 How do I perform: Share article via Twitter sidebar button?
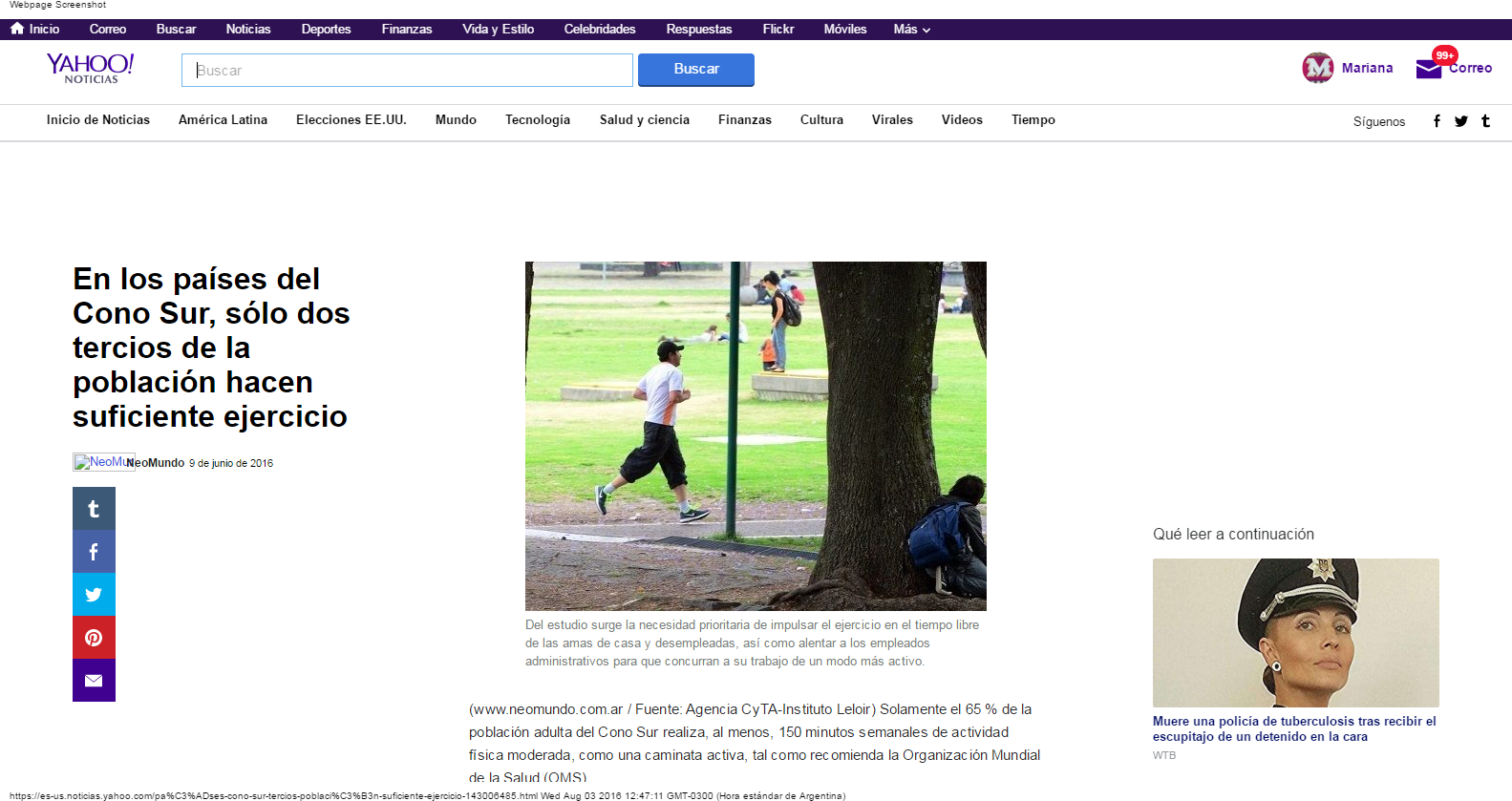click(x=94, y=595)
